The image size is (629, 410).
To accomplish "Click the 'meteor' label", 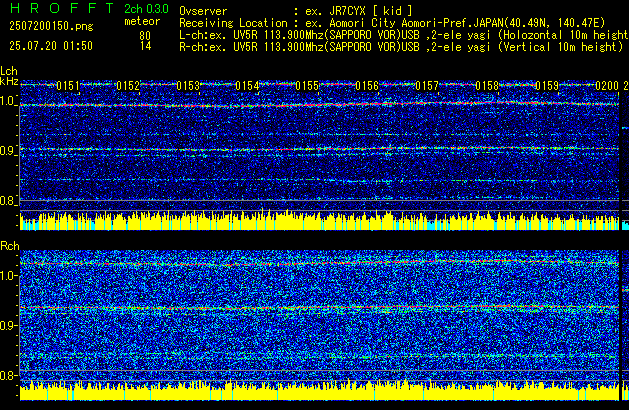I will [142, 21].
